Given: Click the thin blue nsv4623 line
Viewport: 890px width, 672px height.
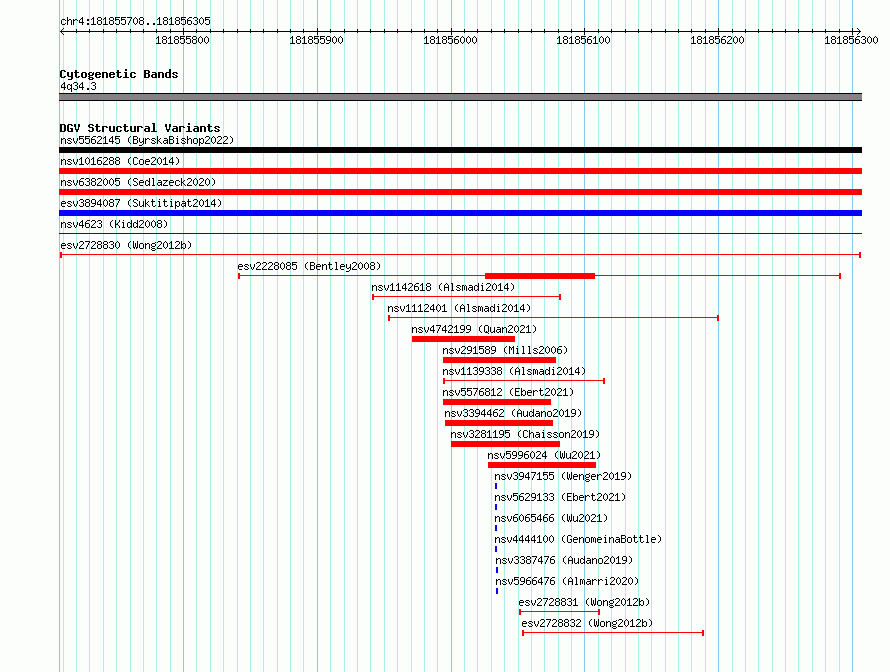Looking at the screenshot, I should point(460,233).
